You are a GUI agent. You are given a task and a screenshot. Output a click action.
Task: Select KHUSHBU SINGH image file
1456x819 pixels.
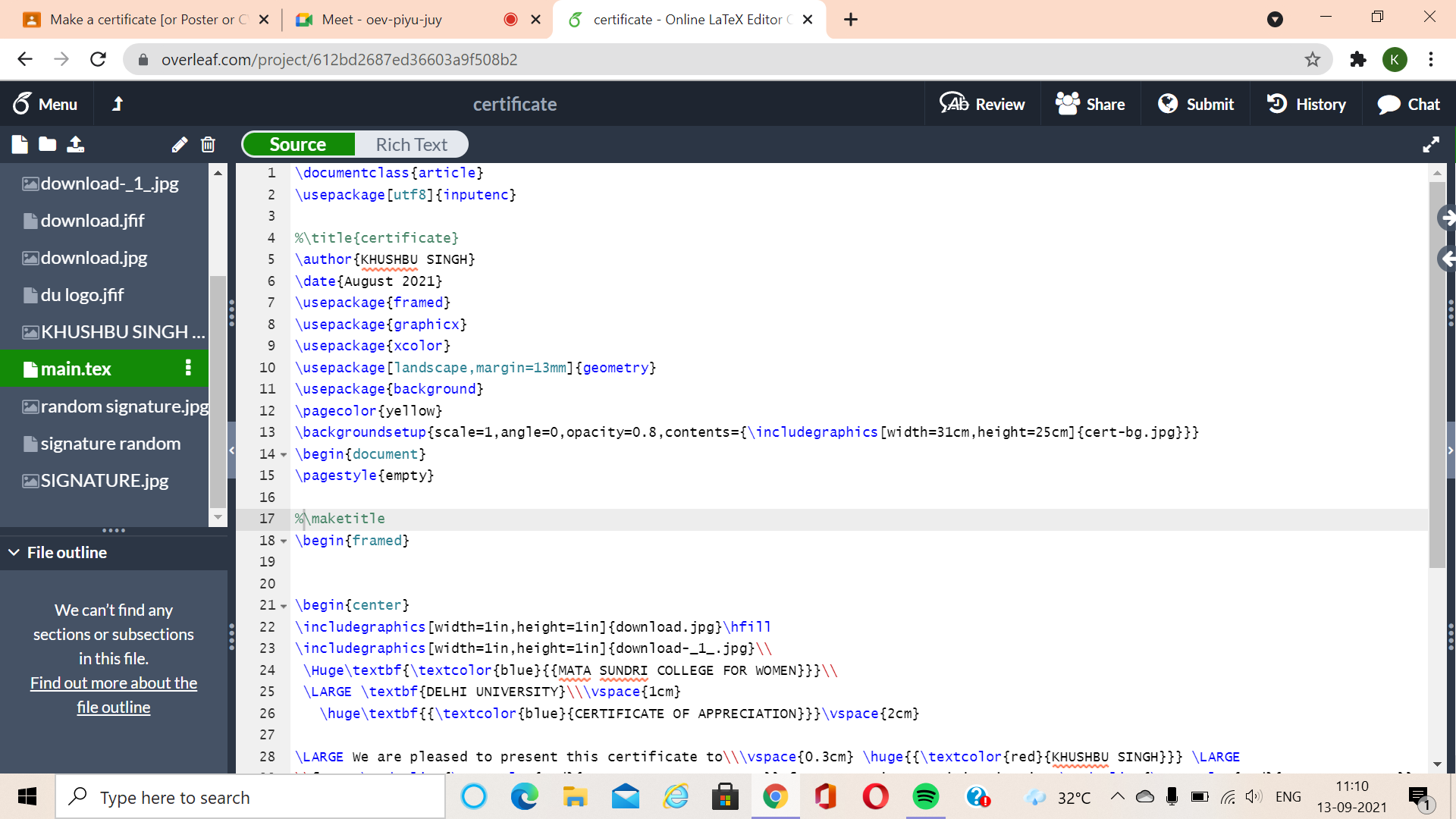pos(105,332)
